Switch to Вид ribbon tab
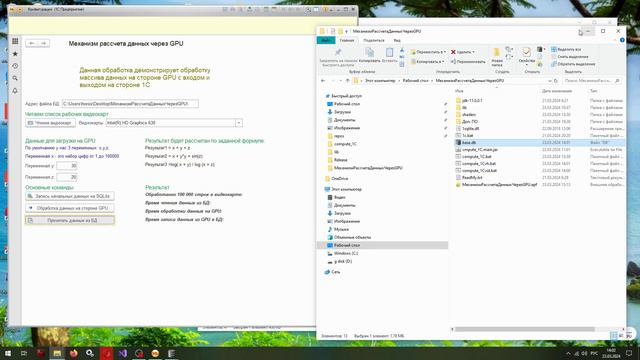This screenshot has height=360, width=640. coord(397,40)
